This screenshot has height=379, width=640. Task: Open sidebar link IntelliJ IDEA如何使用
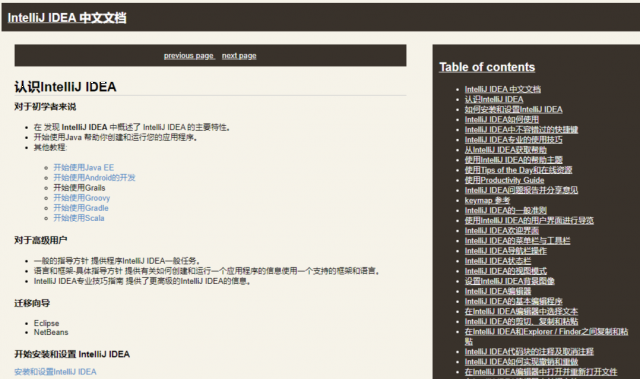pyautogui.click(x=502, y=120)
